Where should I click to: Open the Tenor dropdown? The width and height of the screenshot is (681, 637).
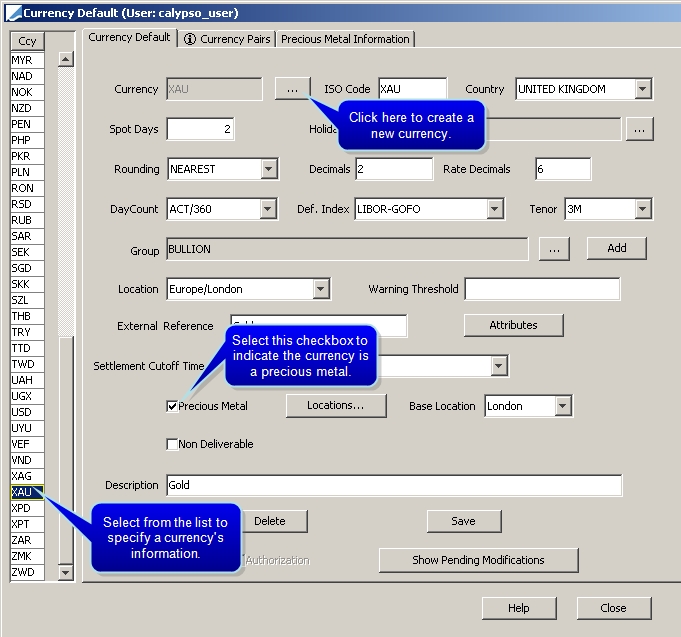coord(643,209)
